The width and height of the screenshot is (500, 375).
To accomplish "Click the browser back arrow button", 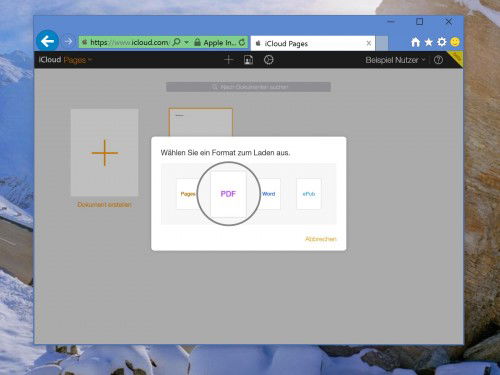I will pos(47,41).
